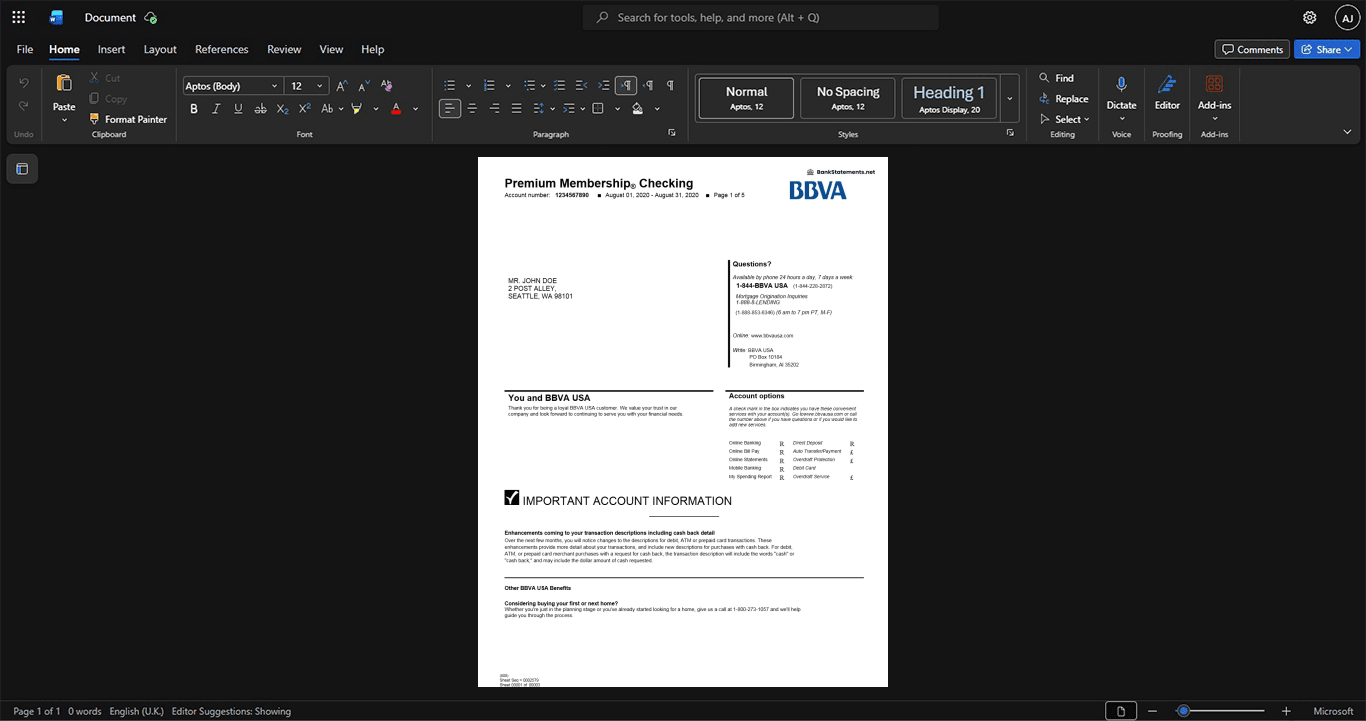Apply superscript formatting
Screen dimensions: 1366x721
[x=305, y=108]
